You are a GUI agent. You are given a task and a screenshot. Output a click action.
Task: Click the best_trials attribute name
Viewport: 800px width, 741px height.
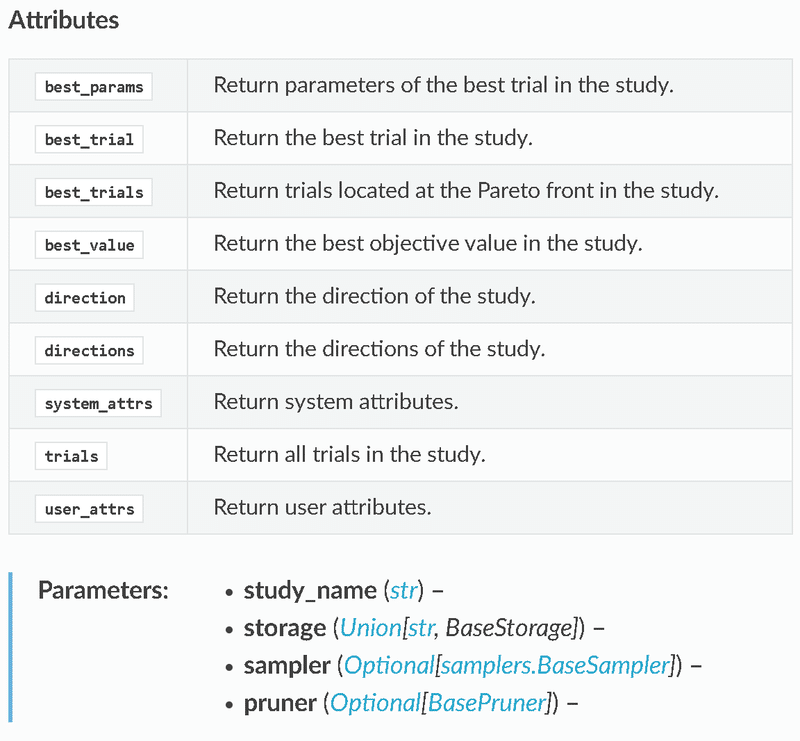click(94, 192)
